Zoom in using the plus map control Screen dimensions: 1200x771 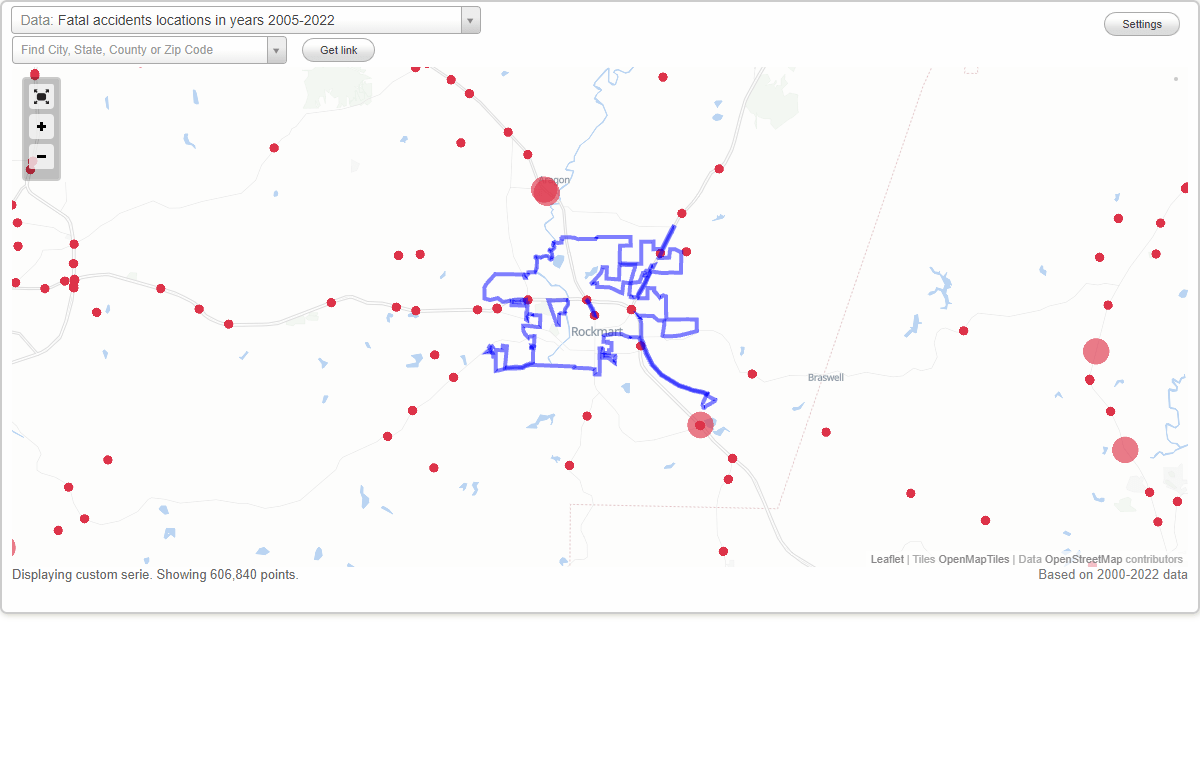tap(41, 127)
